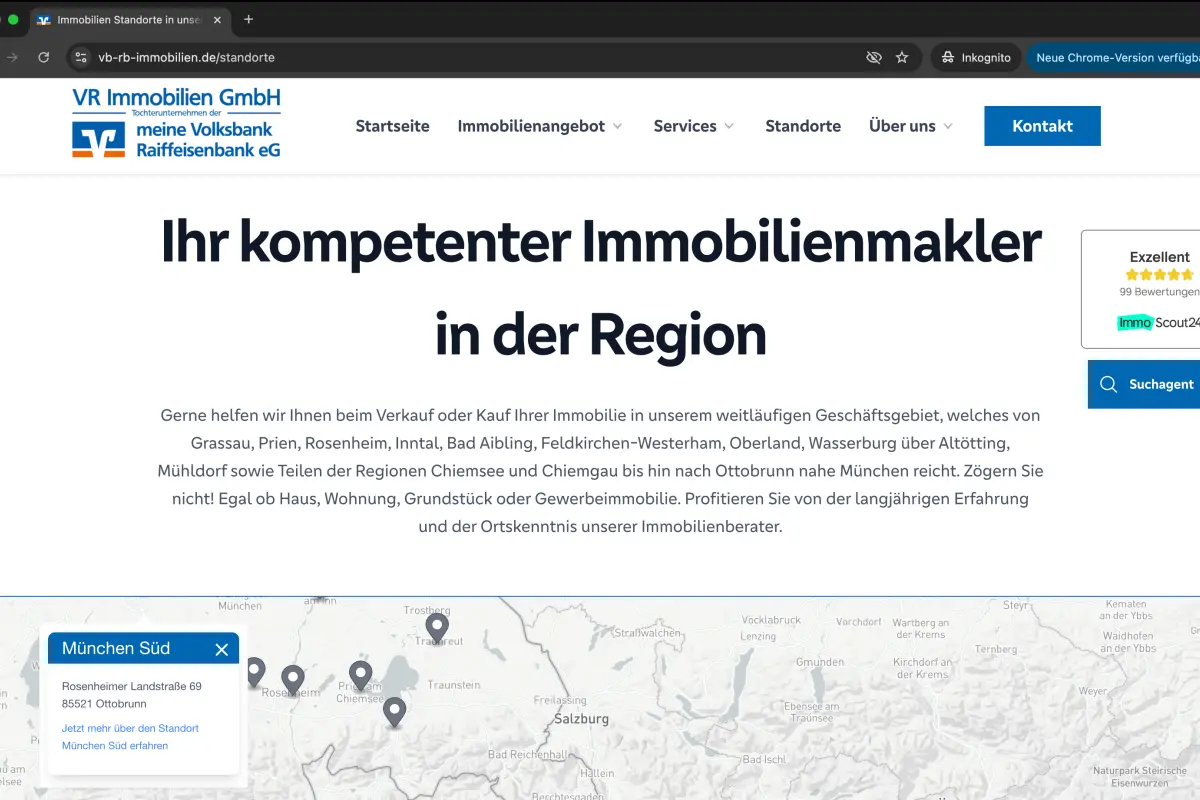
Task: Expand the Über uns dropdown chevron
Action: coord(948,126)
